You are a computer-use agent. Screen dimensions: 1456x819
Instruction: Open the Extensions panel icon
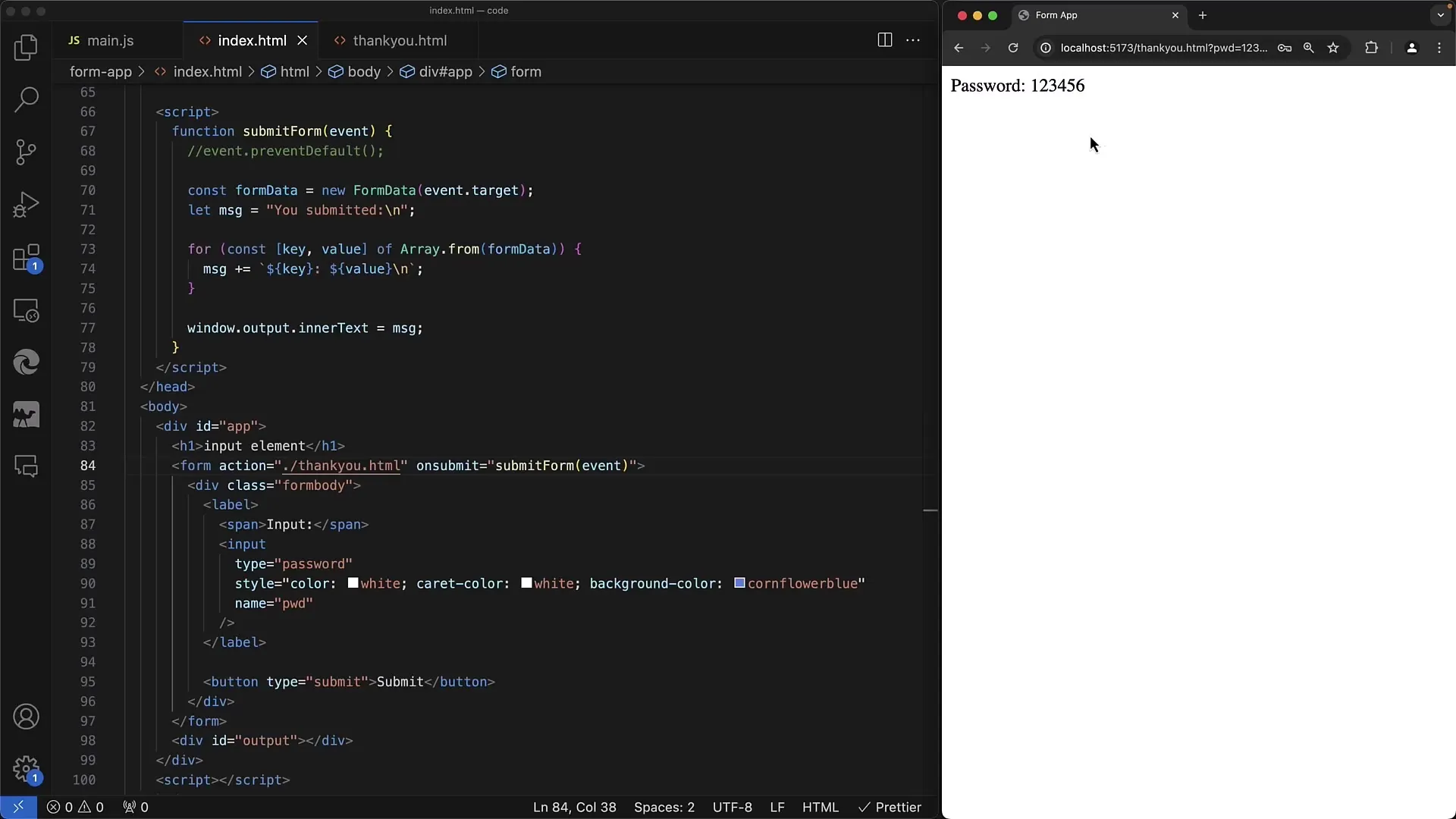pos(26,258)
